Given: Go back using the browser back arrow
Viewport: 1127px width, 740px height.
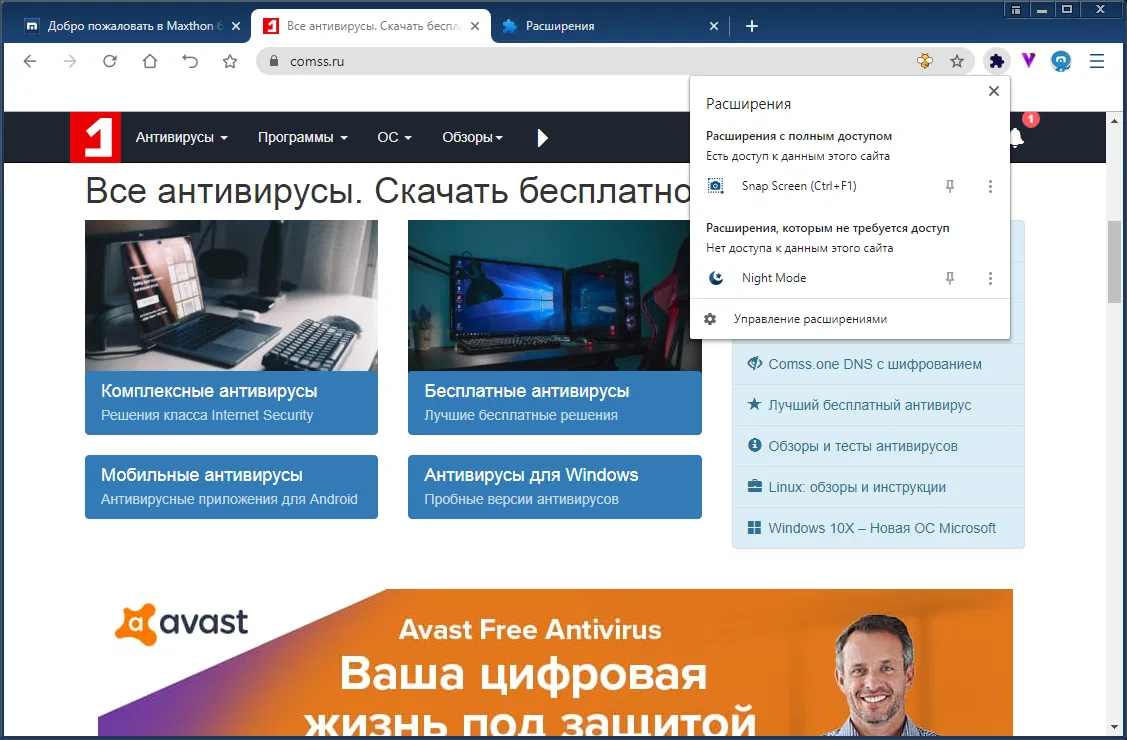Looking at the screenshot, I should tap(29, 62).
